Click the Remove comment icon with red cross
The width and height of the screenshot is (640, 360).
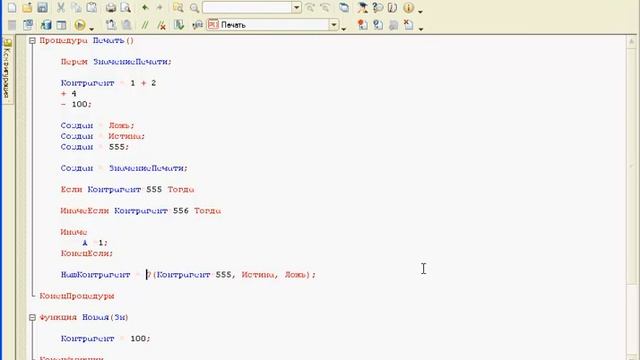[161, 25]
